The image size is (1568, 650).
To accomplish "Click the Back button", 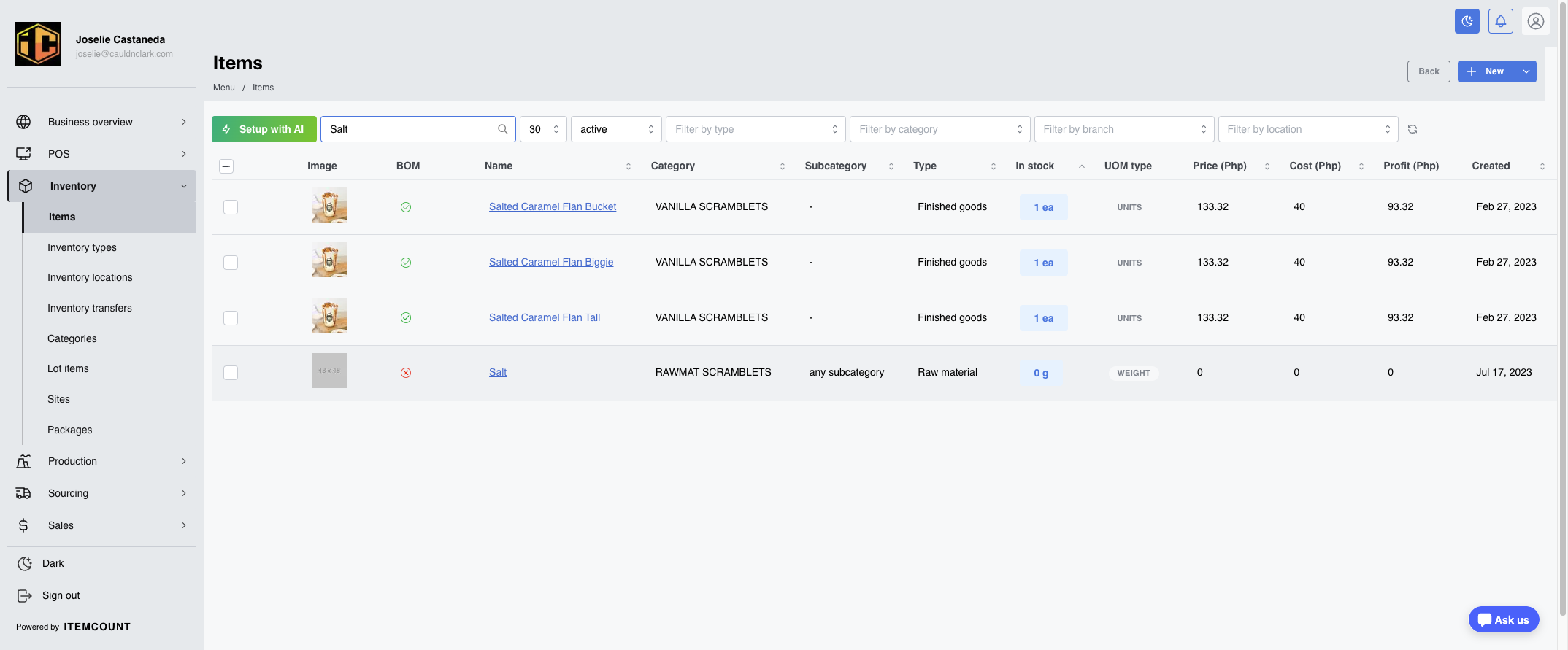I will point(1429,71).
